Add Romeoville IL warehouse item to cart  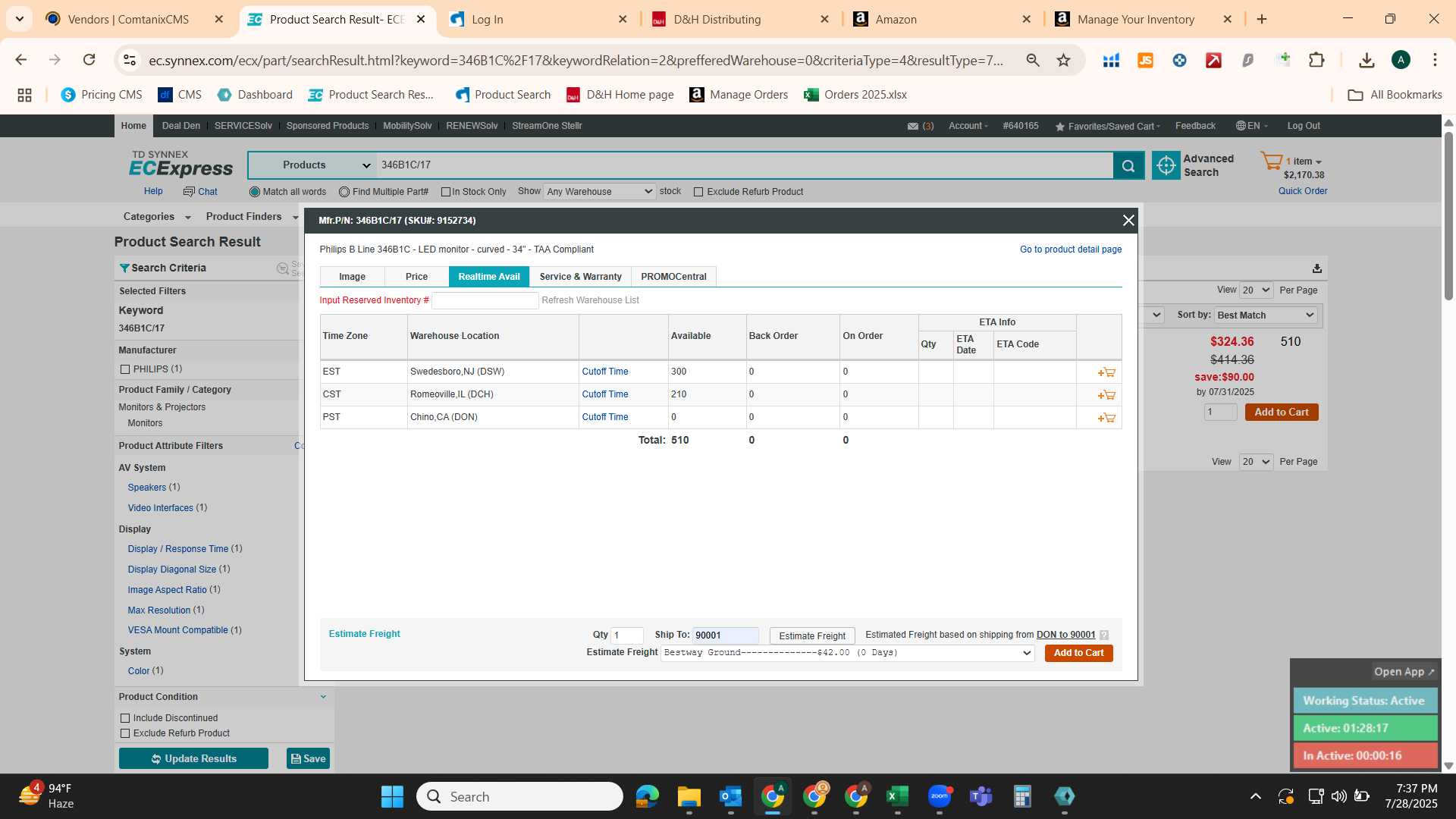pos(1106,395)
